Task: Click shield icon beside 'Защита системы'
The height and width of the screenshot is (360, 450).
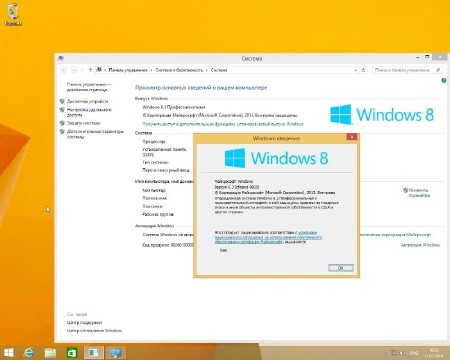Action: (62, 123)
